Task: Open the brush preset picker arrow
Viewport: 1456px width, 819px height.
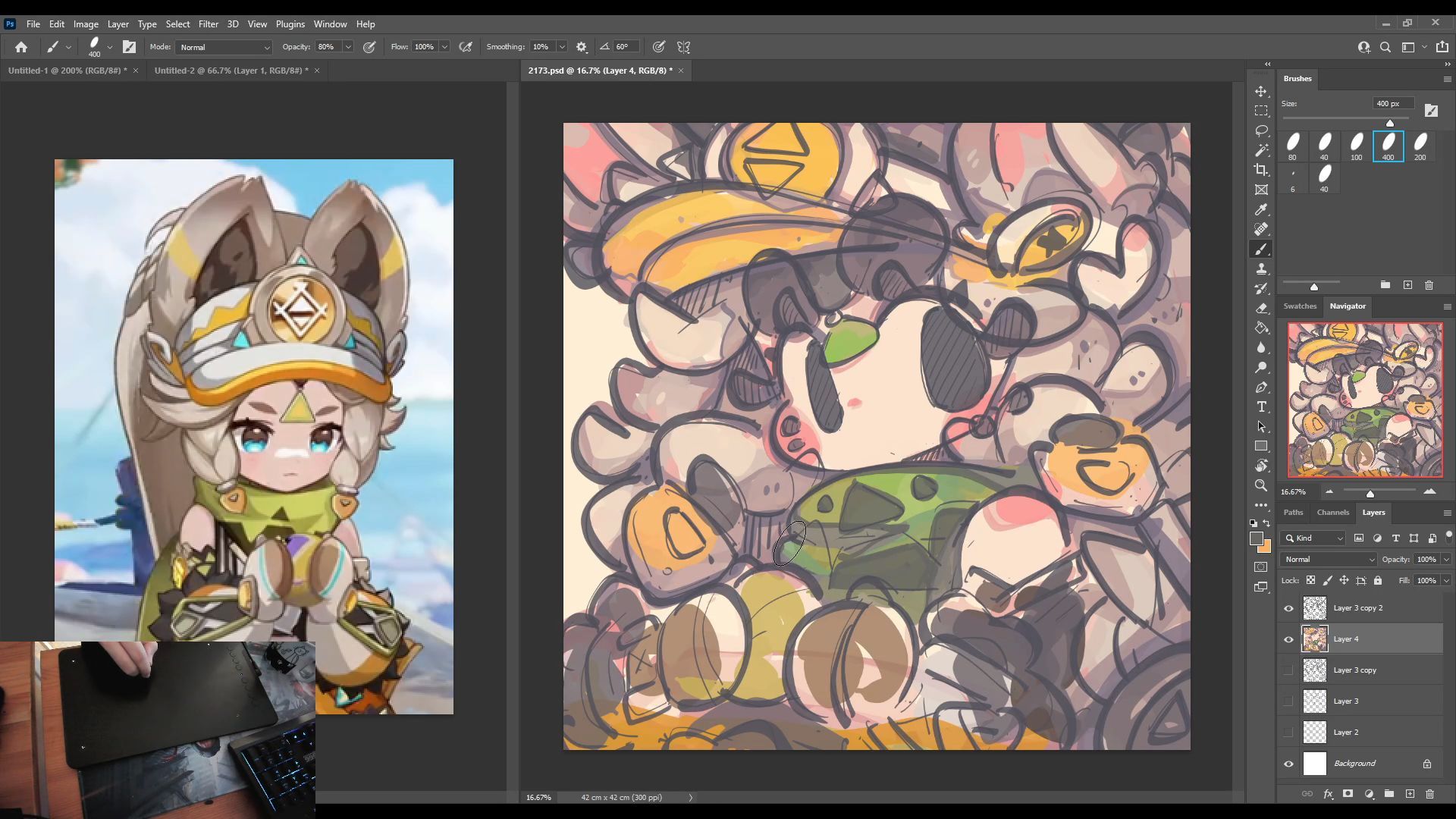Action: point(110,47)
